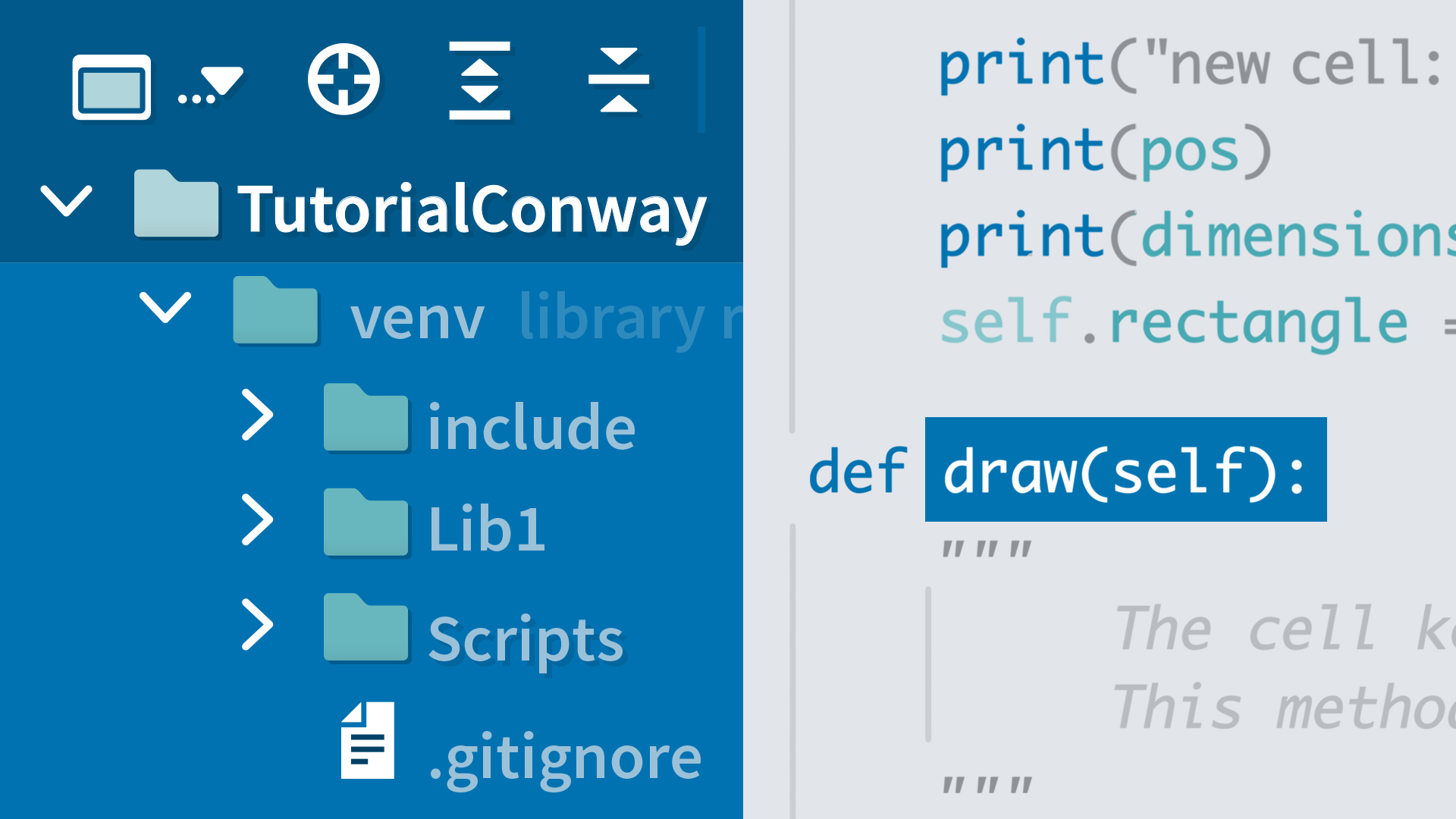Click the highlighted draw(self): text
The width and height of the screenshot is (1456, 819).
(1125, 470)
